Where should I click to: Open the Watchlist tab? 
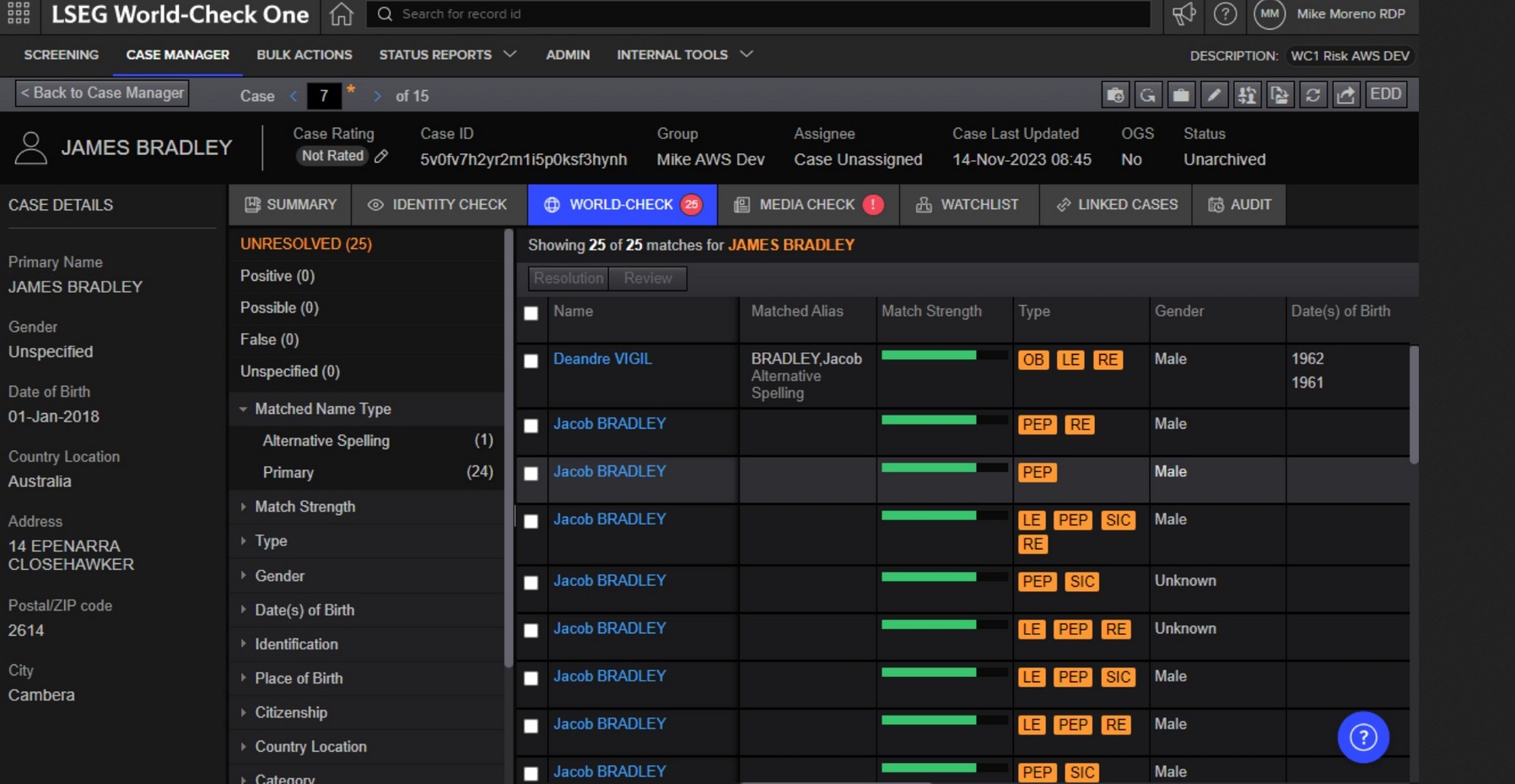[x=968, y=205]
